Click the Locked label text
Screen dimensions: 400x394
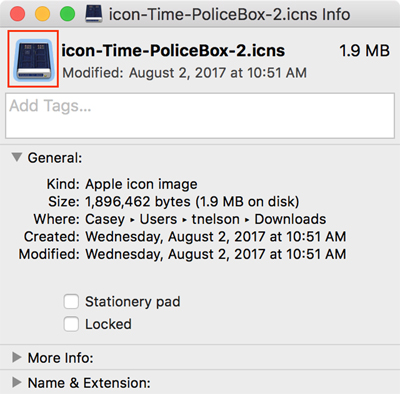coord(108,324)
